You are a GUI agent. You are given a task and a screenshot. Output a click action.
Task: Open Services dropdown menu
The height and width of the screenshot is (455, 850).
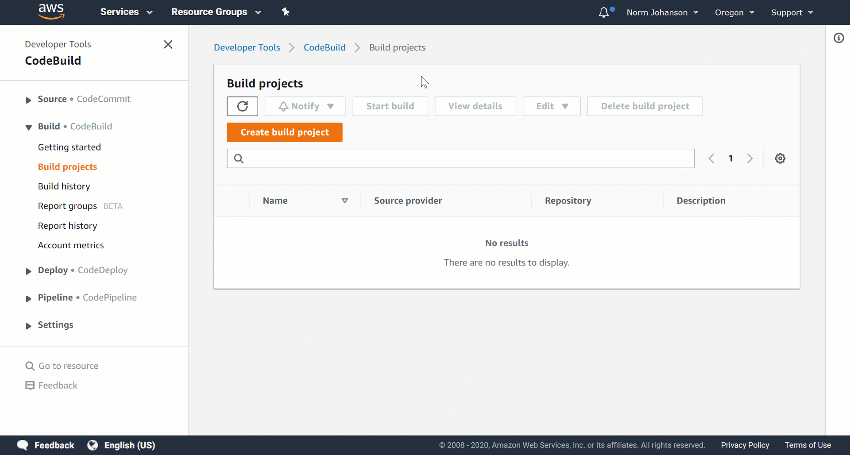(x=126, y=12)
